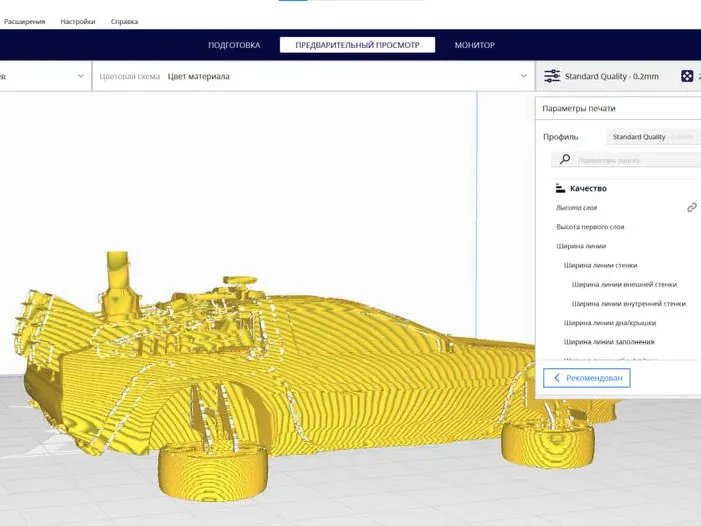Click the back chevron on Рекомендован
Viewport: 701px width, 526px height.
click(557, 378)
